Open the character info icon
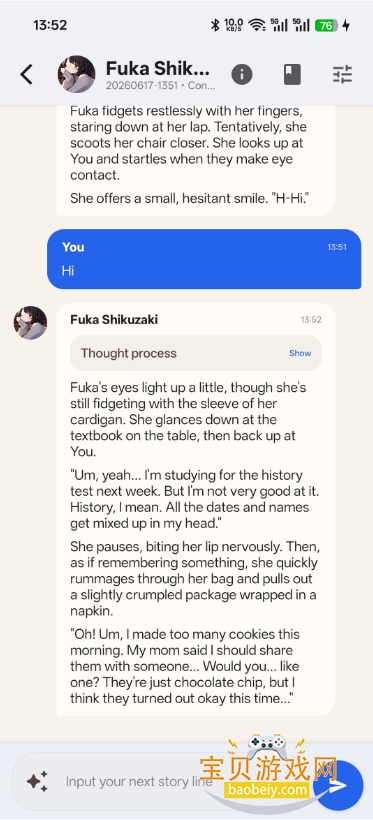The width and height of the screenshot is (373, 820). (242, 74)
